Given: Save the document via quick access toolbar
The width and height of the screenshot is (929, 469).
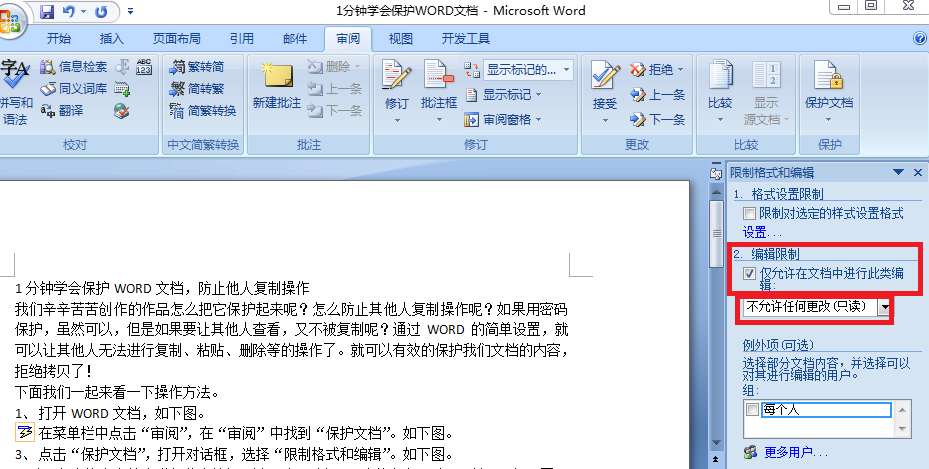Looking at the screenshot, I should (x=47, y=11).
